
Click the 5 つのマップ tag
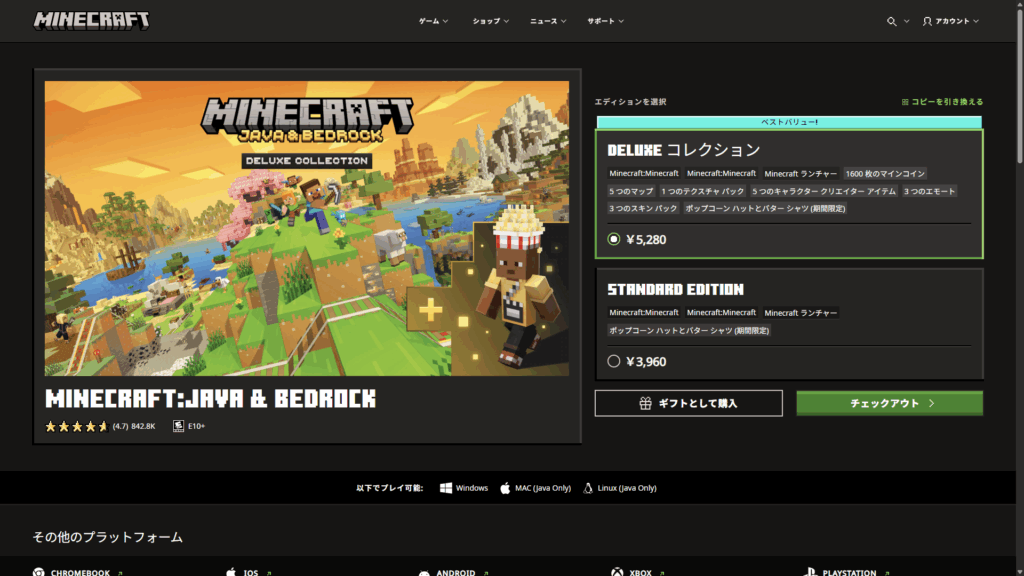tap(631, 191)
